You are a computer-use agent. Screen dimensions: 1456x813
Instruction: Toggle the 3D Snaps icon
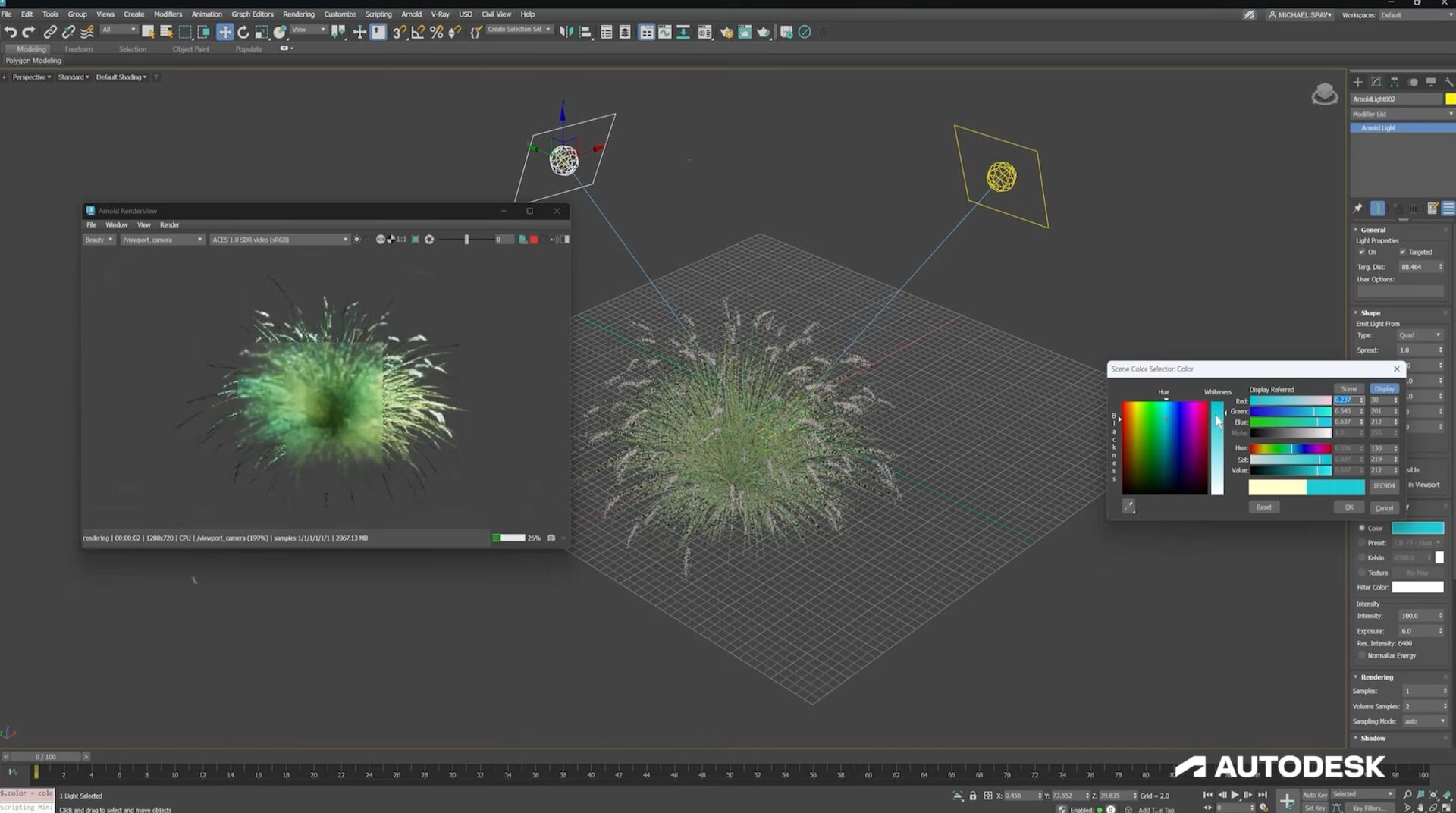pos(399,32)
